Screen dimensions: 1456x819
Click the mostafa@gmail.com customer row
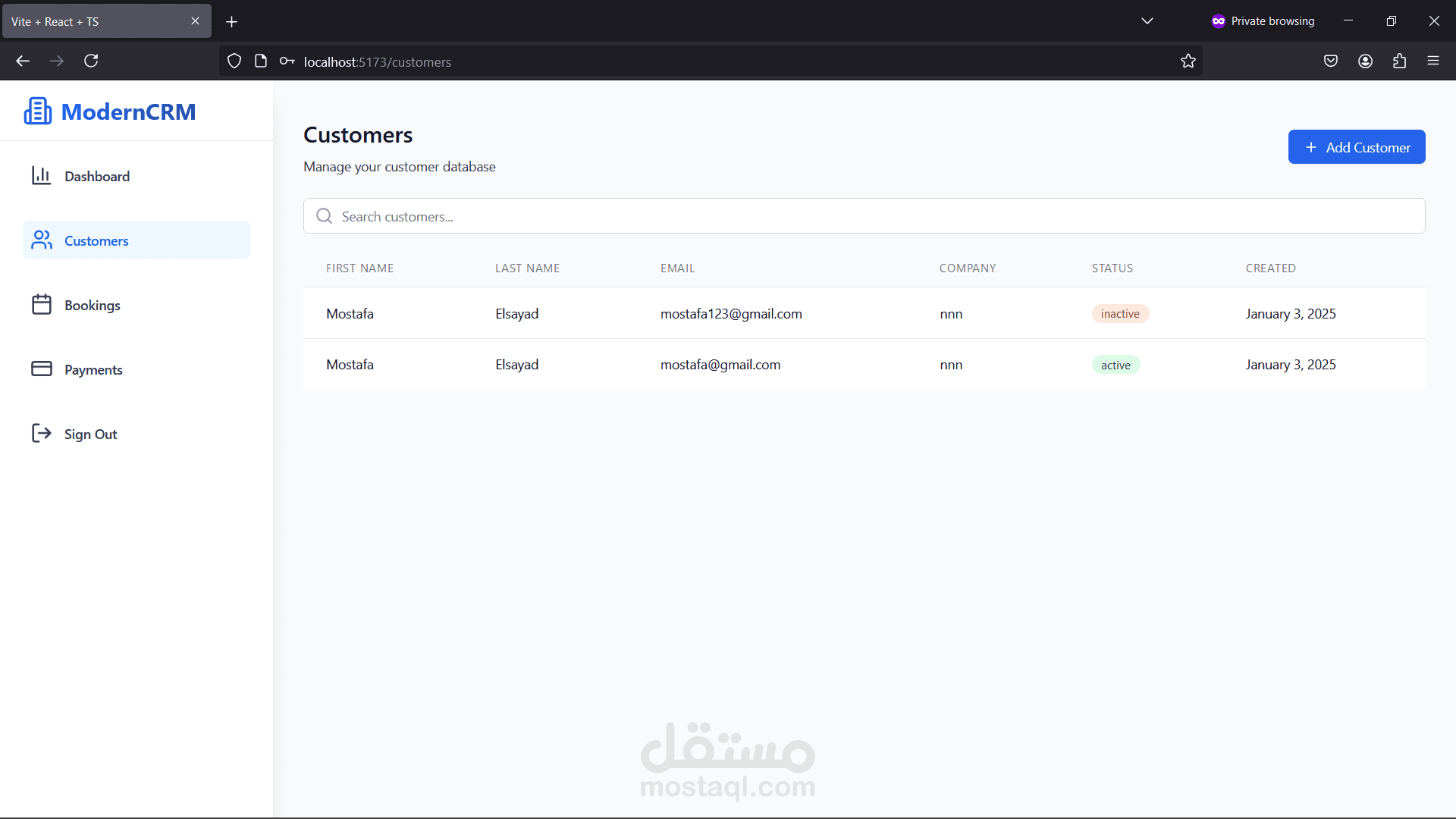[720, 365]
